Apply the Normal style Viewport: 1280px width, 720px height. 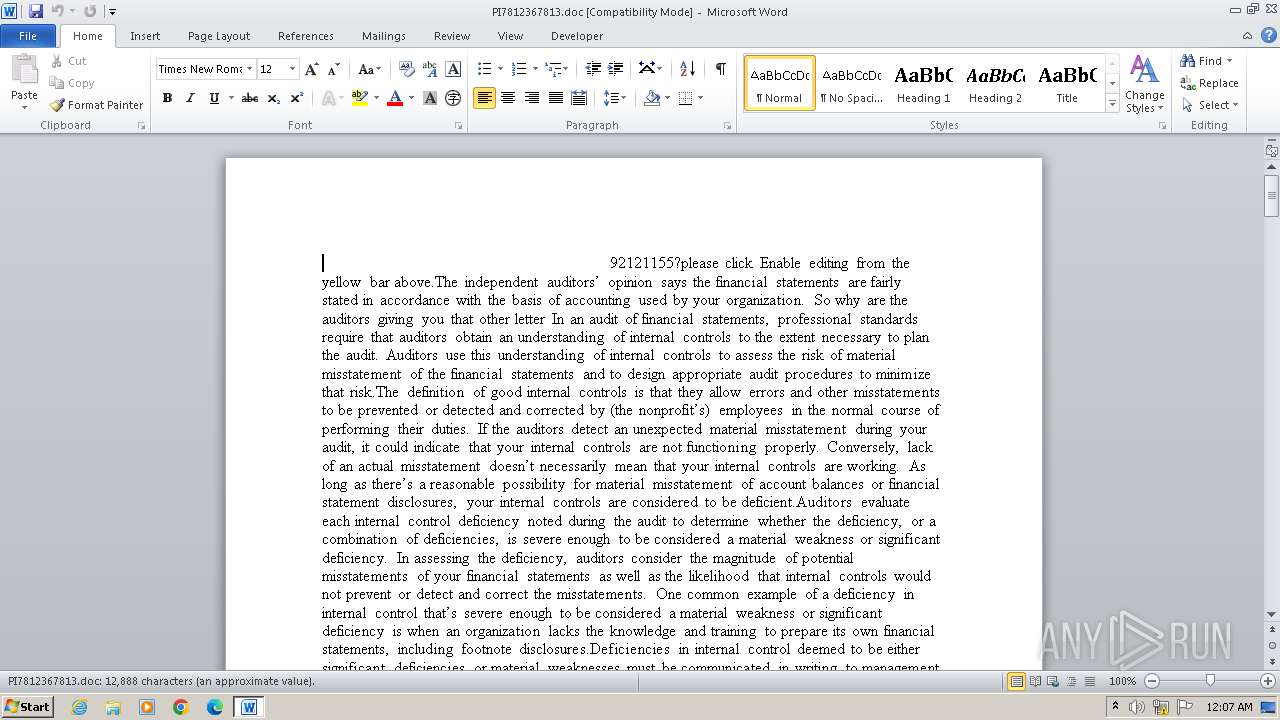pyautogui.click(x=780, y=83)
